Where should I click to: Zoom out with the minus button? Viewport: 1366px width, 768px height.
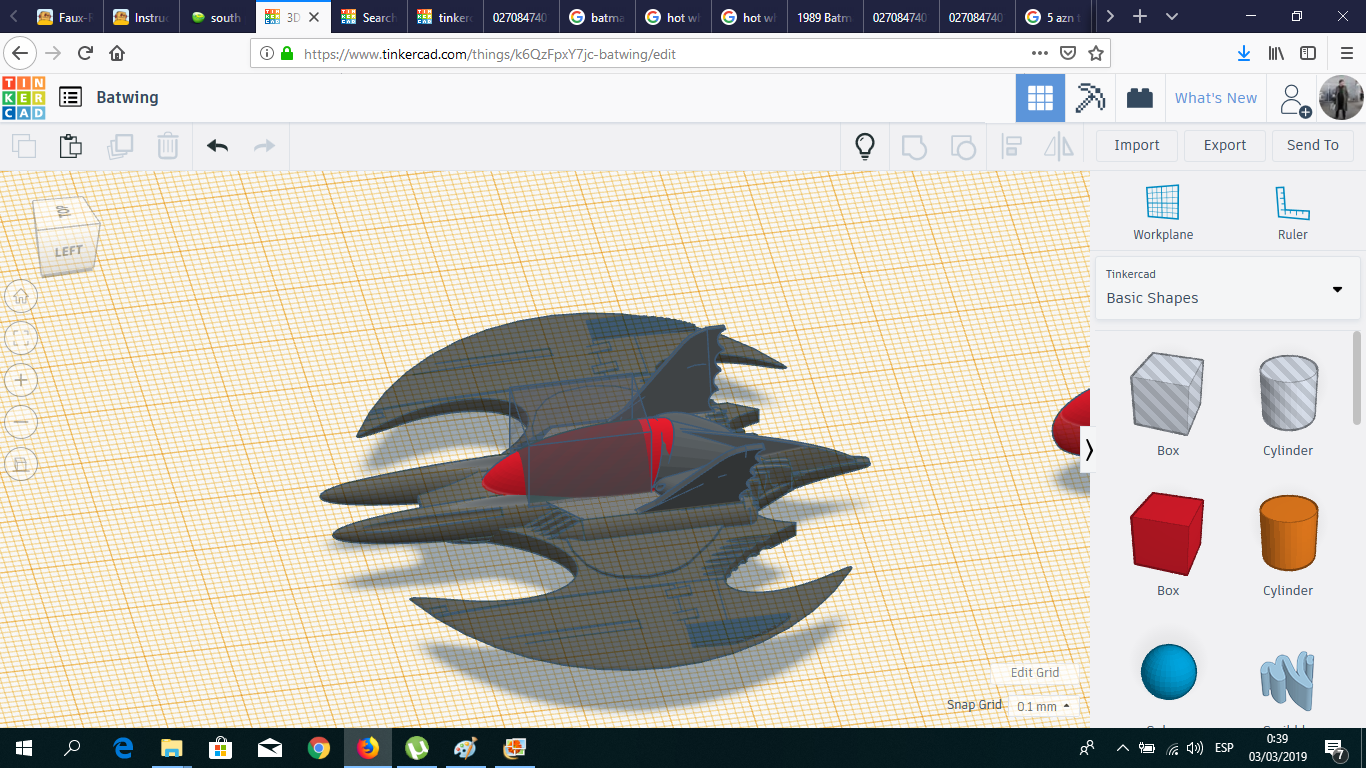22,422
